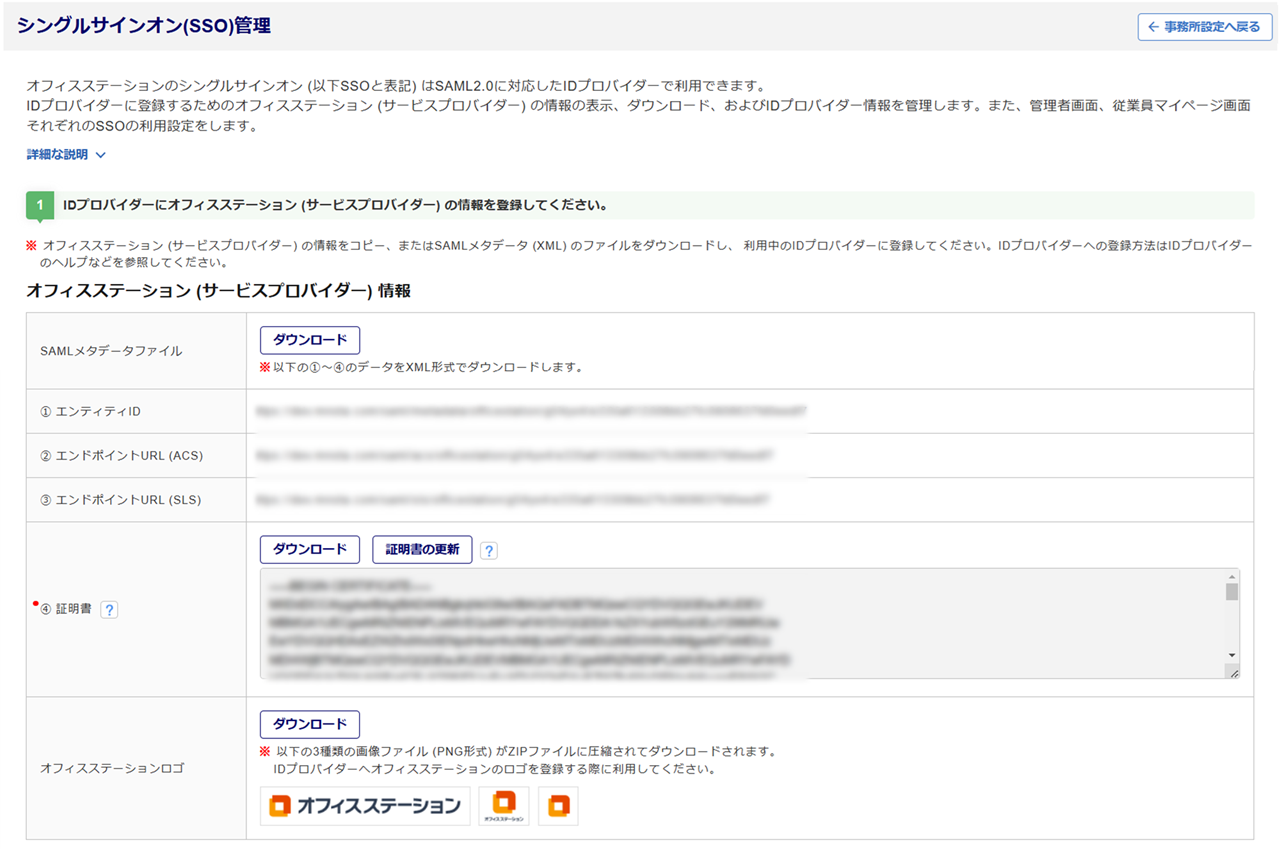The width and height of the screenshot is (1280, 849).
Task: Select the square logo with オフィスステーション caption
Action: (x=504, y=806)
